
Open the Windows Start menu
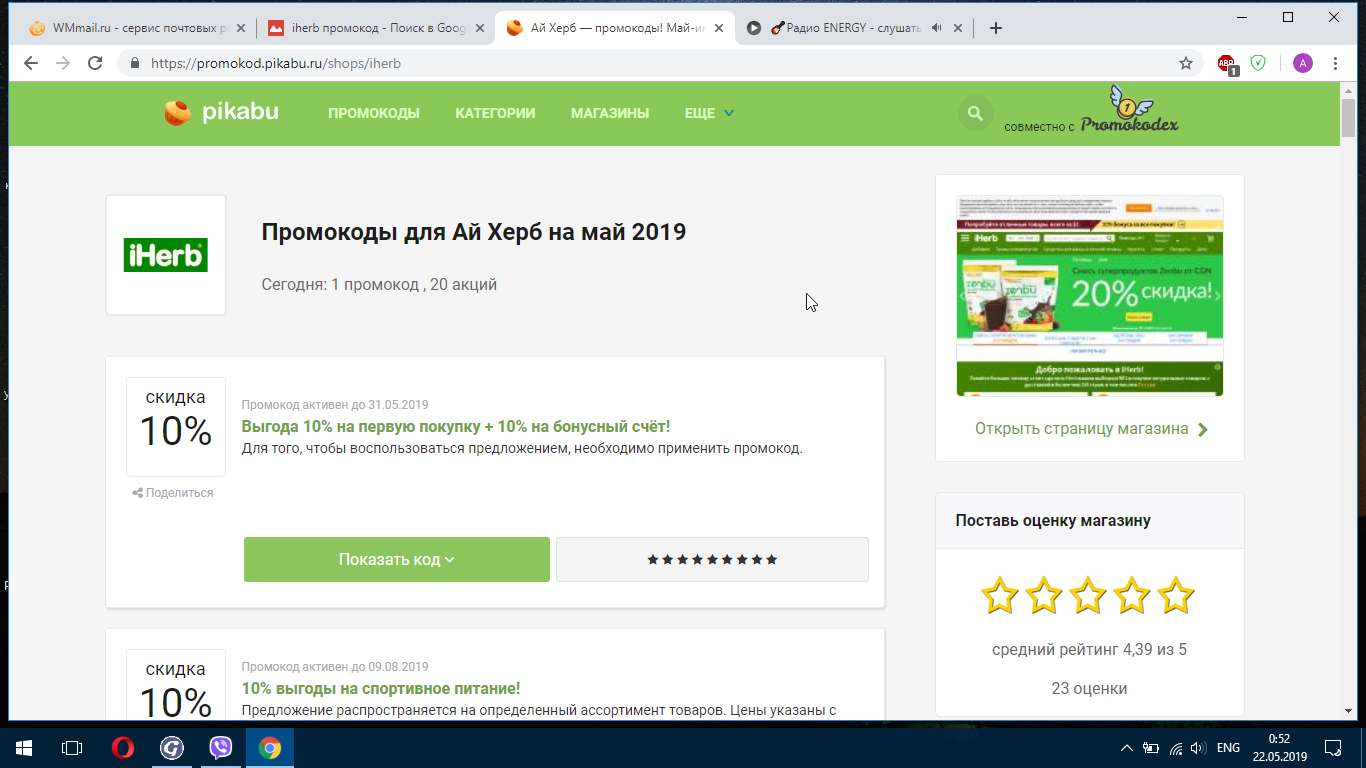click(24, 747)
